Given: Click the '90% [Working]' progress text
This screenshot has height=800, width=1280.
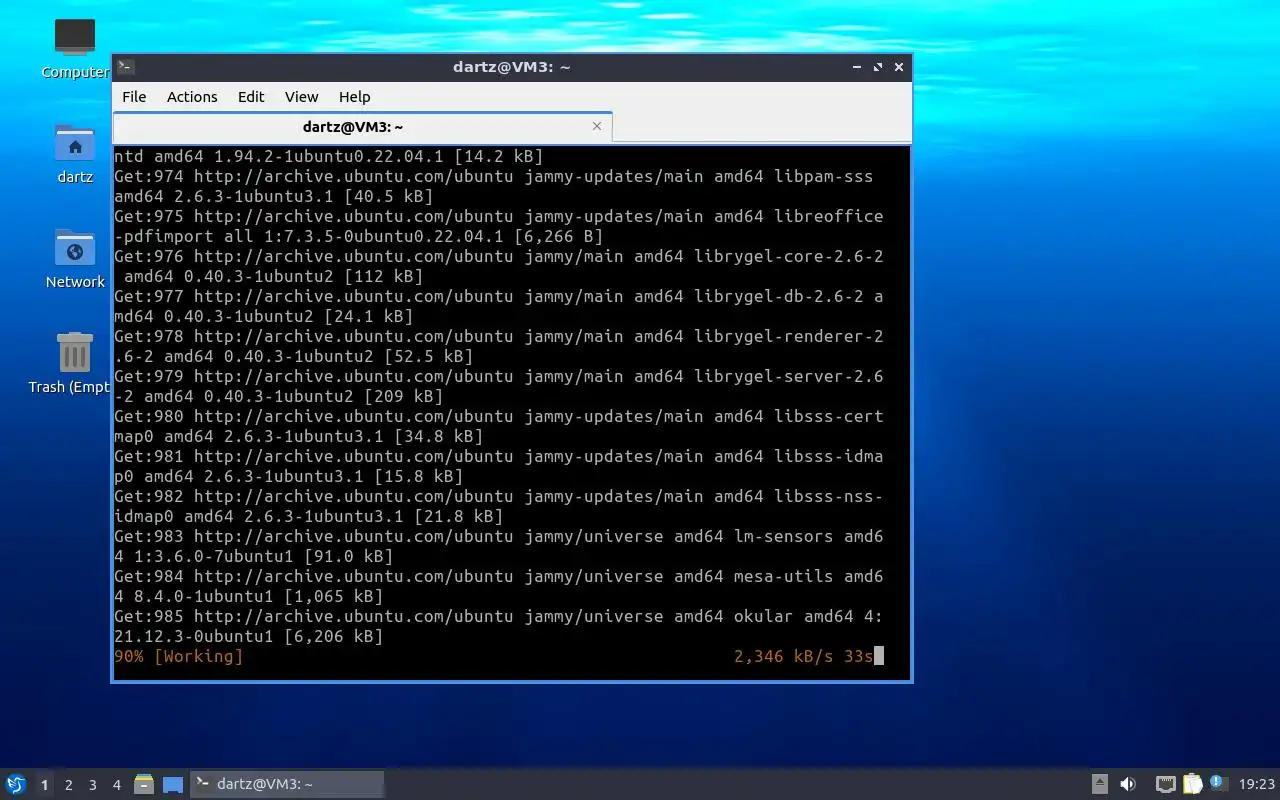Looking at the screenshot, I should (178, 656).
